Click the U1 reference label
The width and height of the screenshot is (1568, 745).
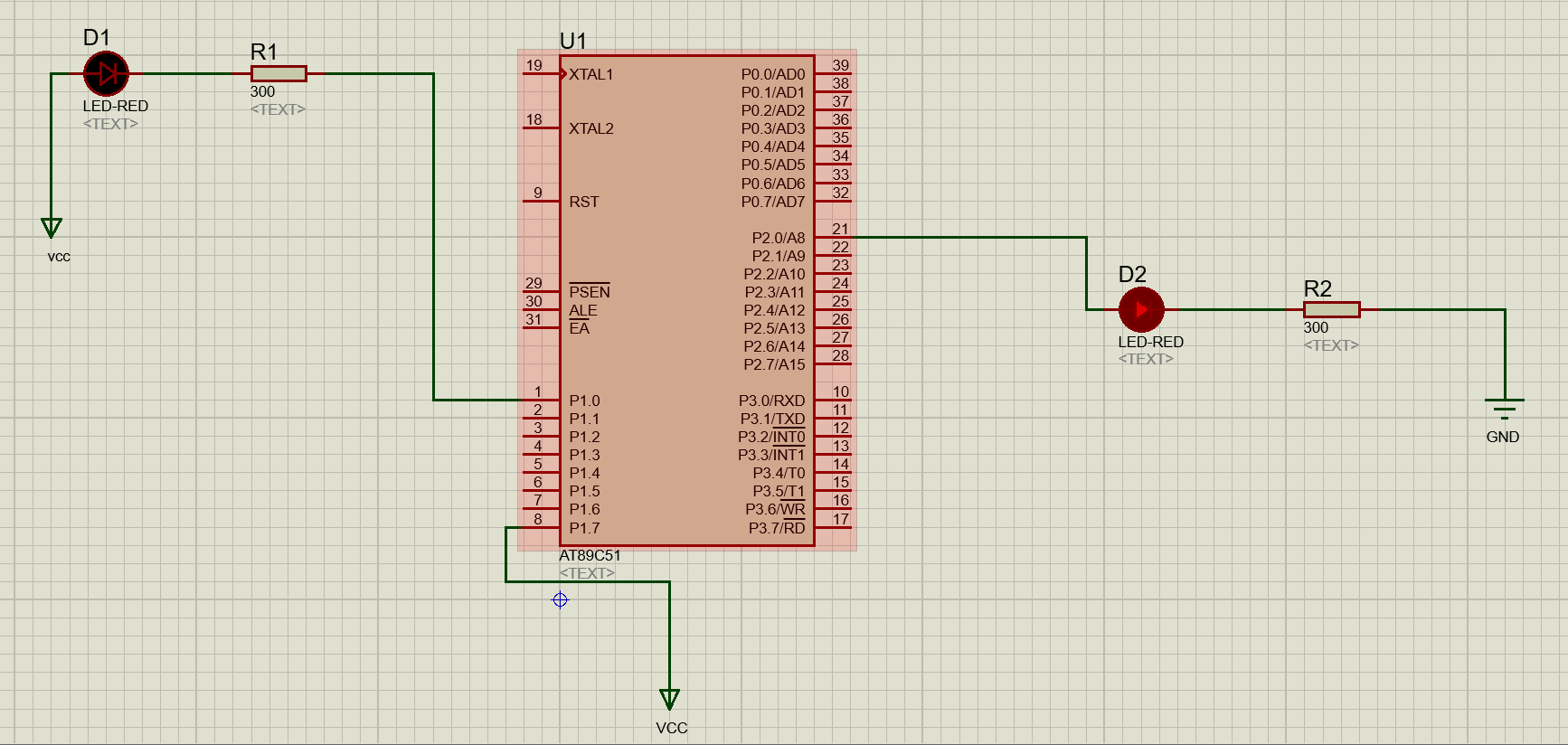click(573, 41)
